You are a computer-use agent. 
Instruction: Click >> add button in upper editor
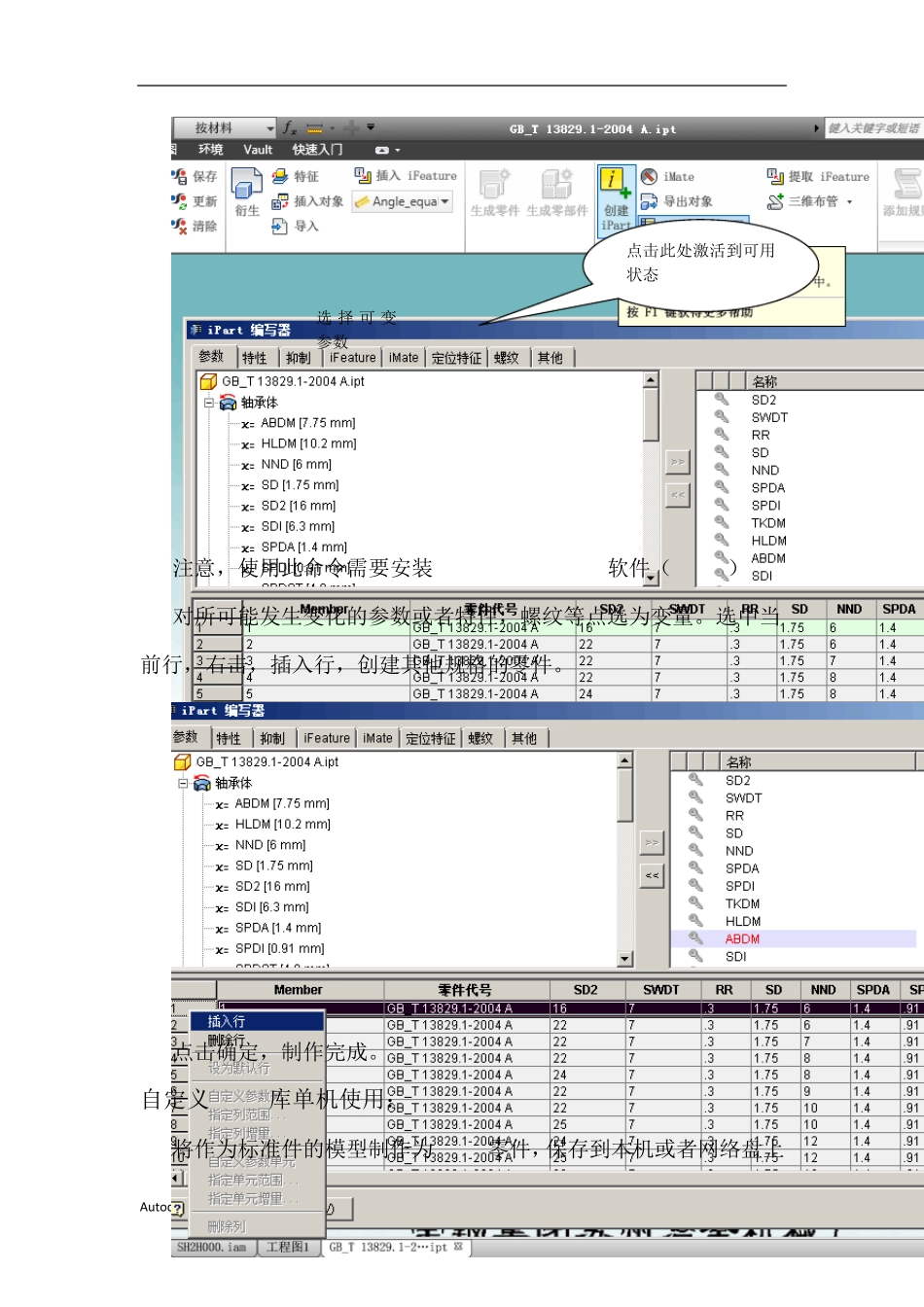[x=678, y=462]
